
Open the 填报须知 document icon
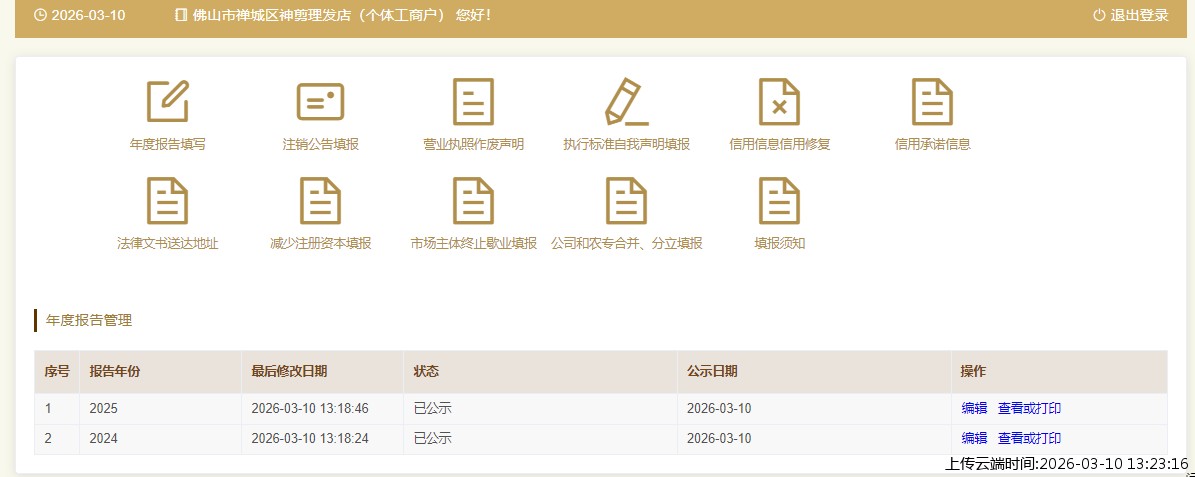point(779,201)
